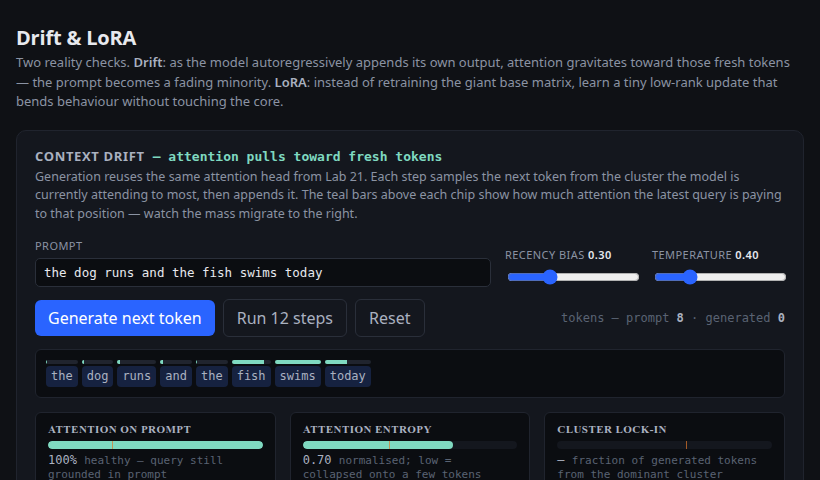The image size is (820, 480).
Task: Select the 'fish' token chip
Action: (x=251, y=376)
